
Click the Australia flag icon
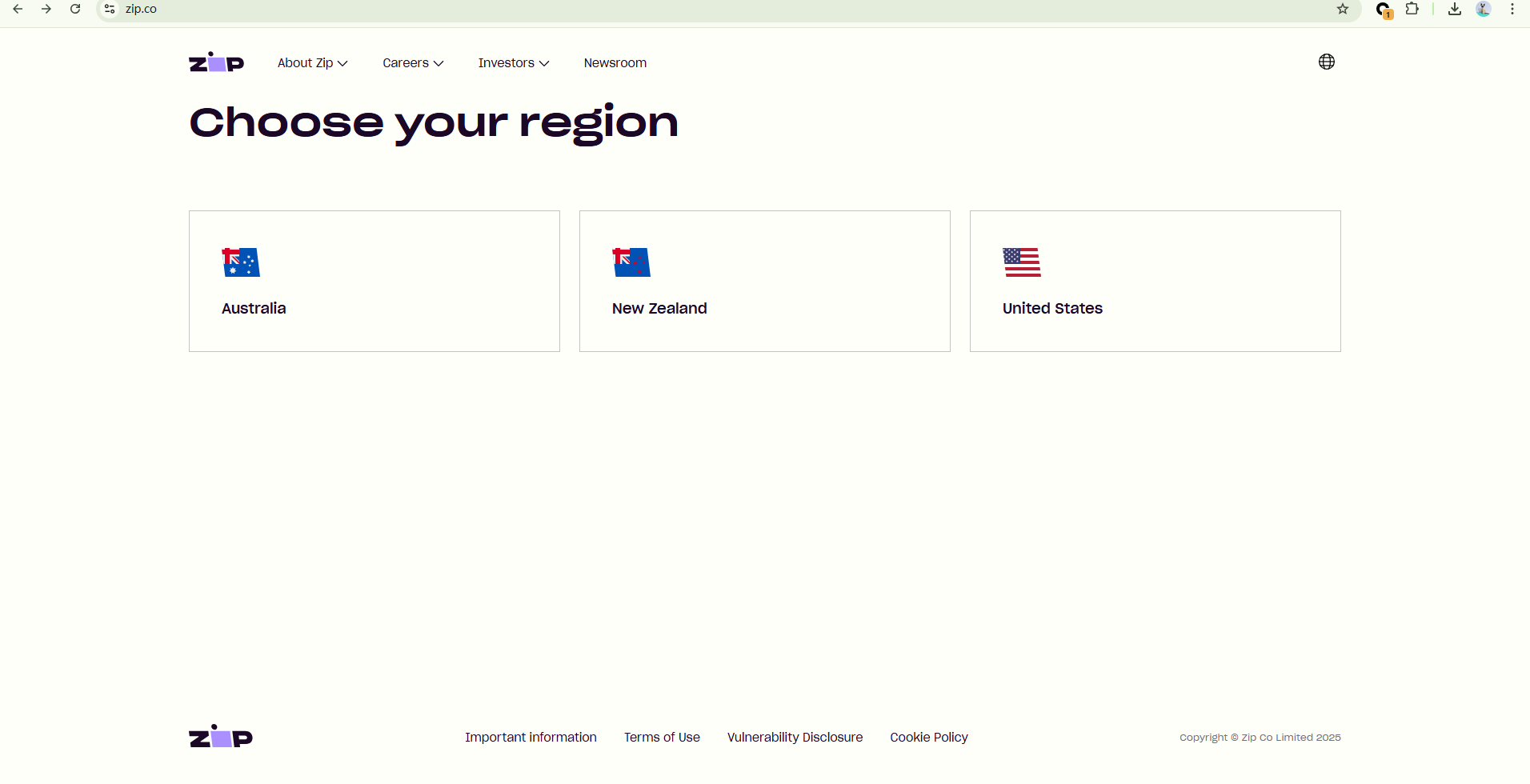(241, 262)
